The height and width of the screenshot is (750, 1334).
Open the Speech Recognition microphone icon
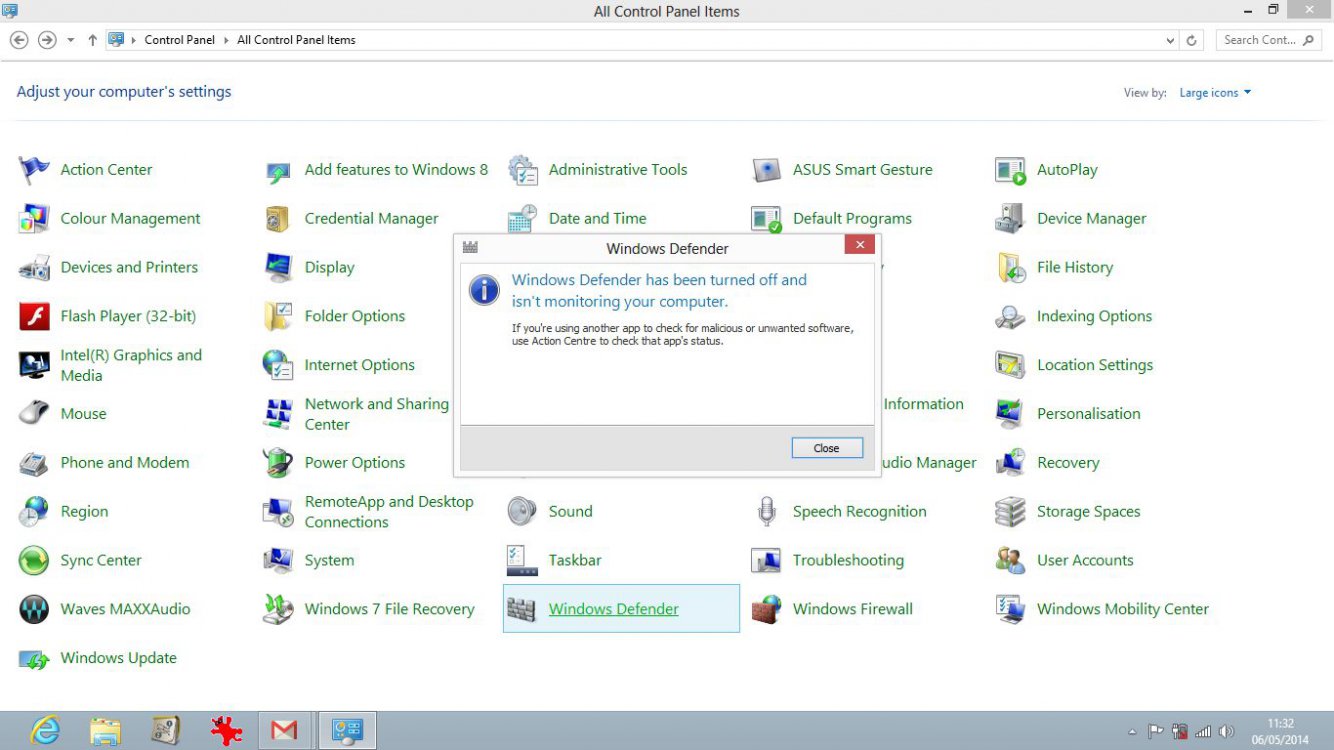tap(766, 512)
